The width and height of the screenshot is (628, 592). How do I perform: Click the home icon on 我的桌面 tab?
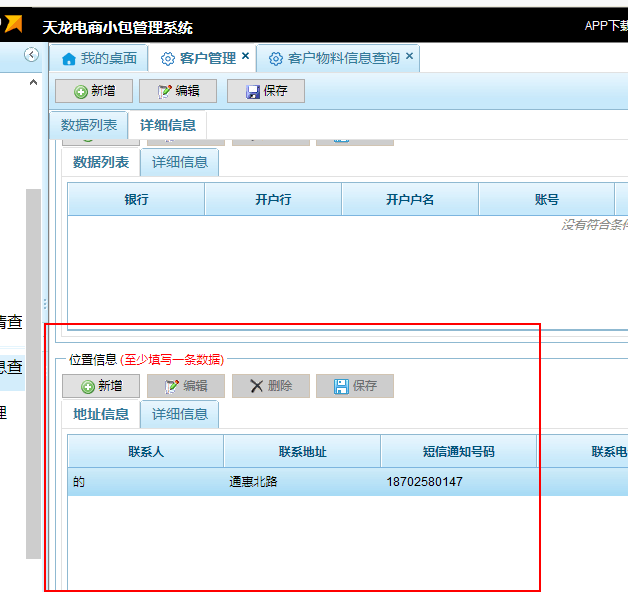[x=69, y=59]
